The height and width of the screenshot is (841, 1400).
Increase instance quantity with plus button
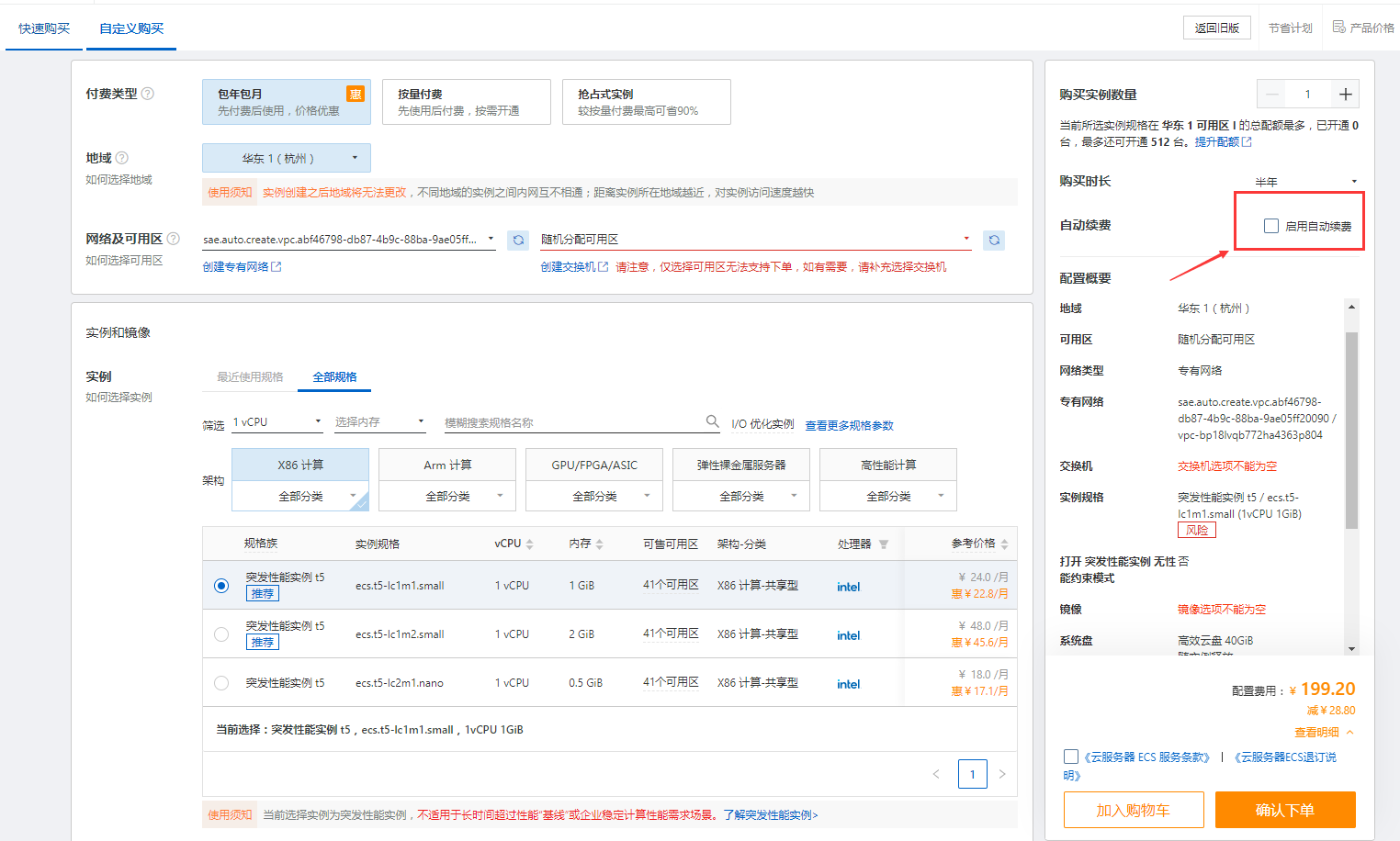[1345, 94]
